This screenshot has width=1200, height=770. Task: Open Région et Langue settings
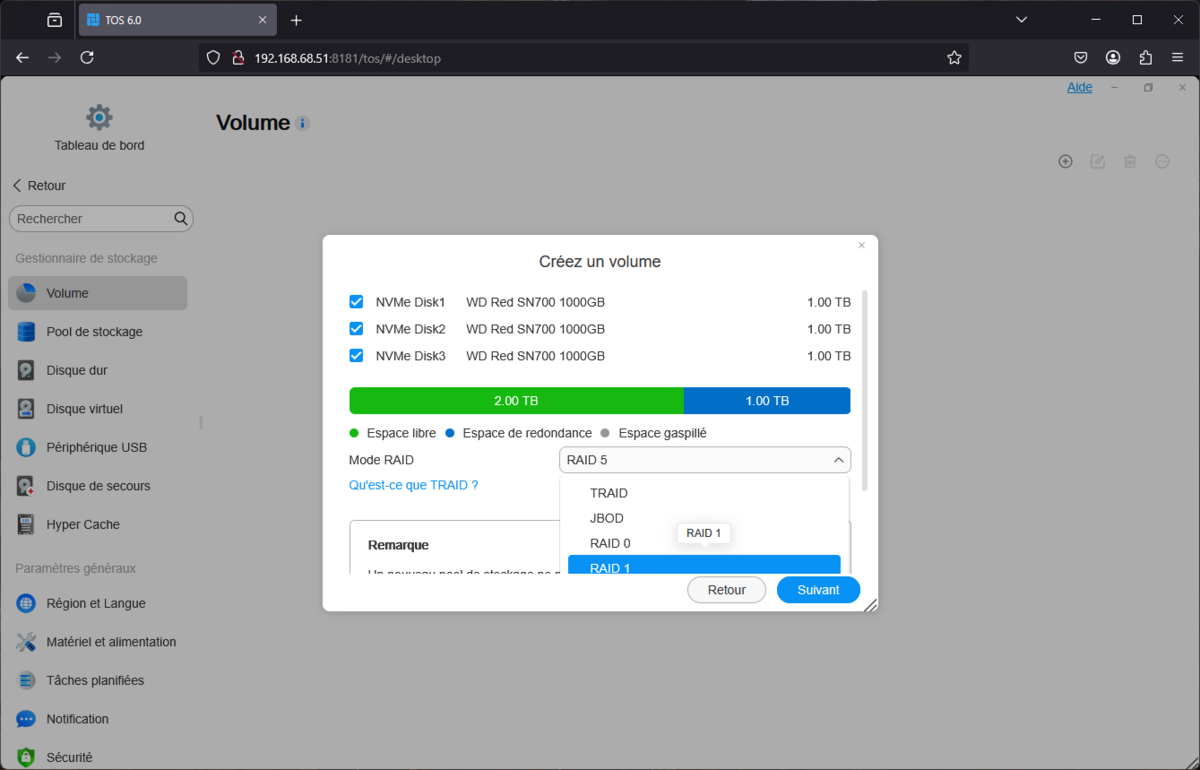pyautogui.click(x=97, y=603)
